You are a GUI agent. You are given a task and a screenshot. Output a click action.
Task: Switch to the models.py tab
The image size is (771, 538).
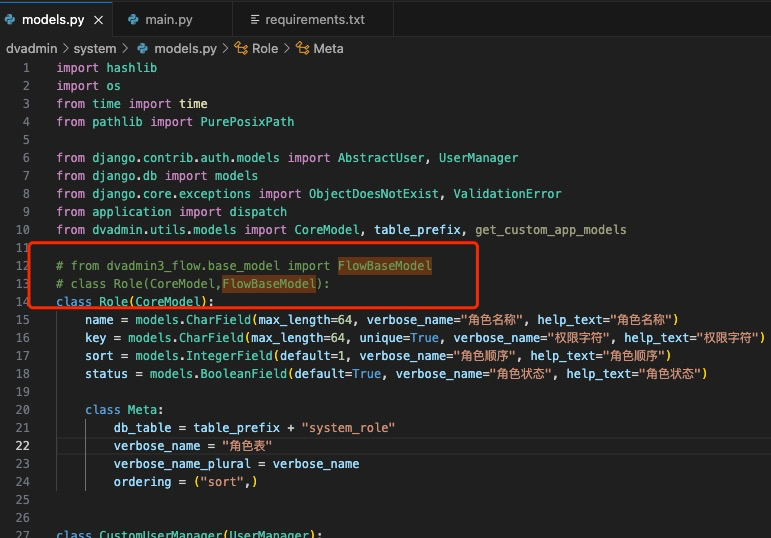53,20
